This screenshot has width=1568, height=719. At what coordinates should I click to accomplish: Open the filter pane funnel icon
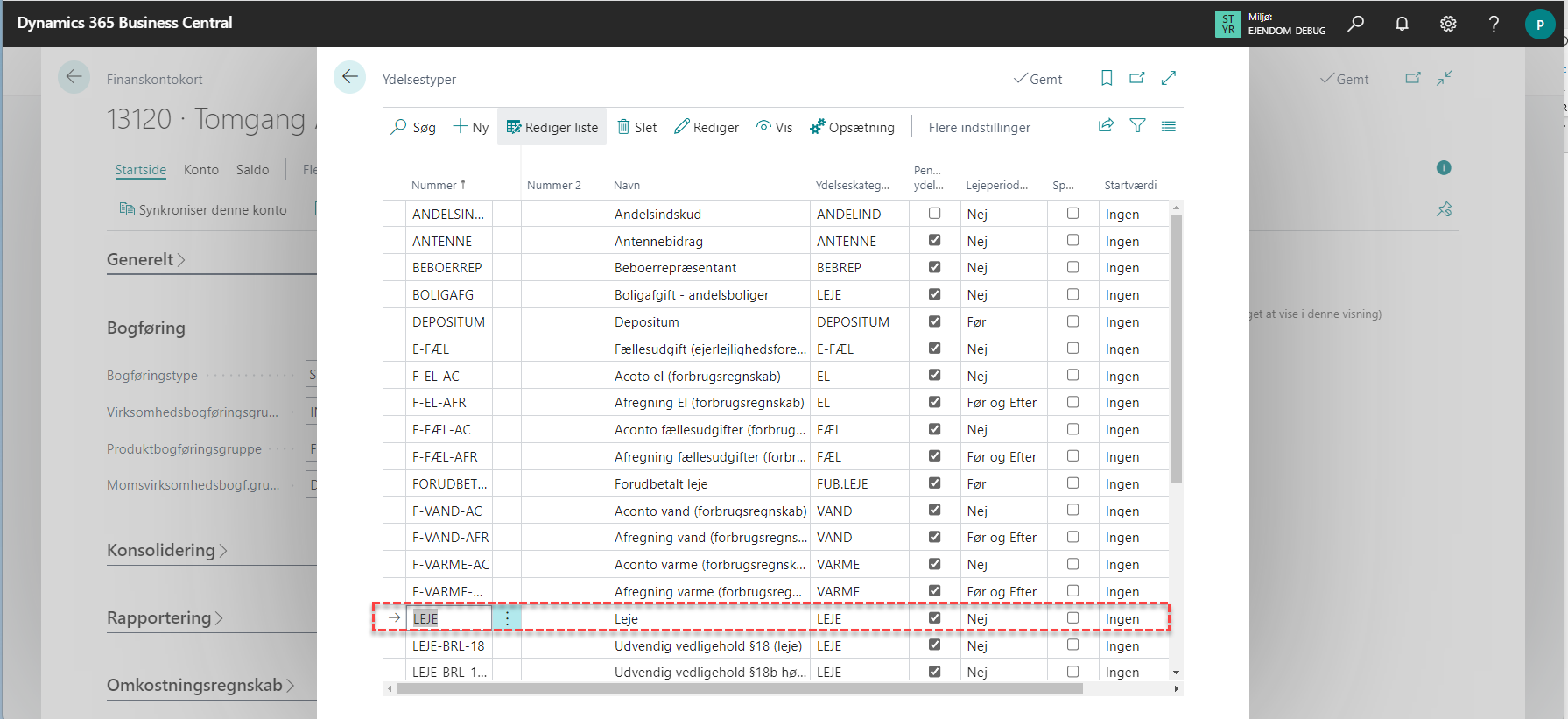1137,126
